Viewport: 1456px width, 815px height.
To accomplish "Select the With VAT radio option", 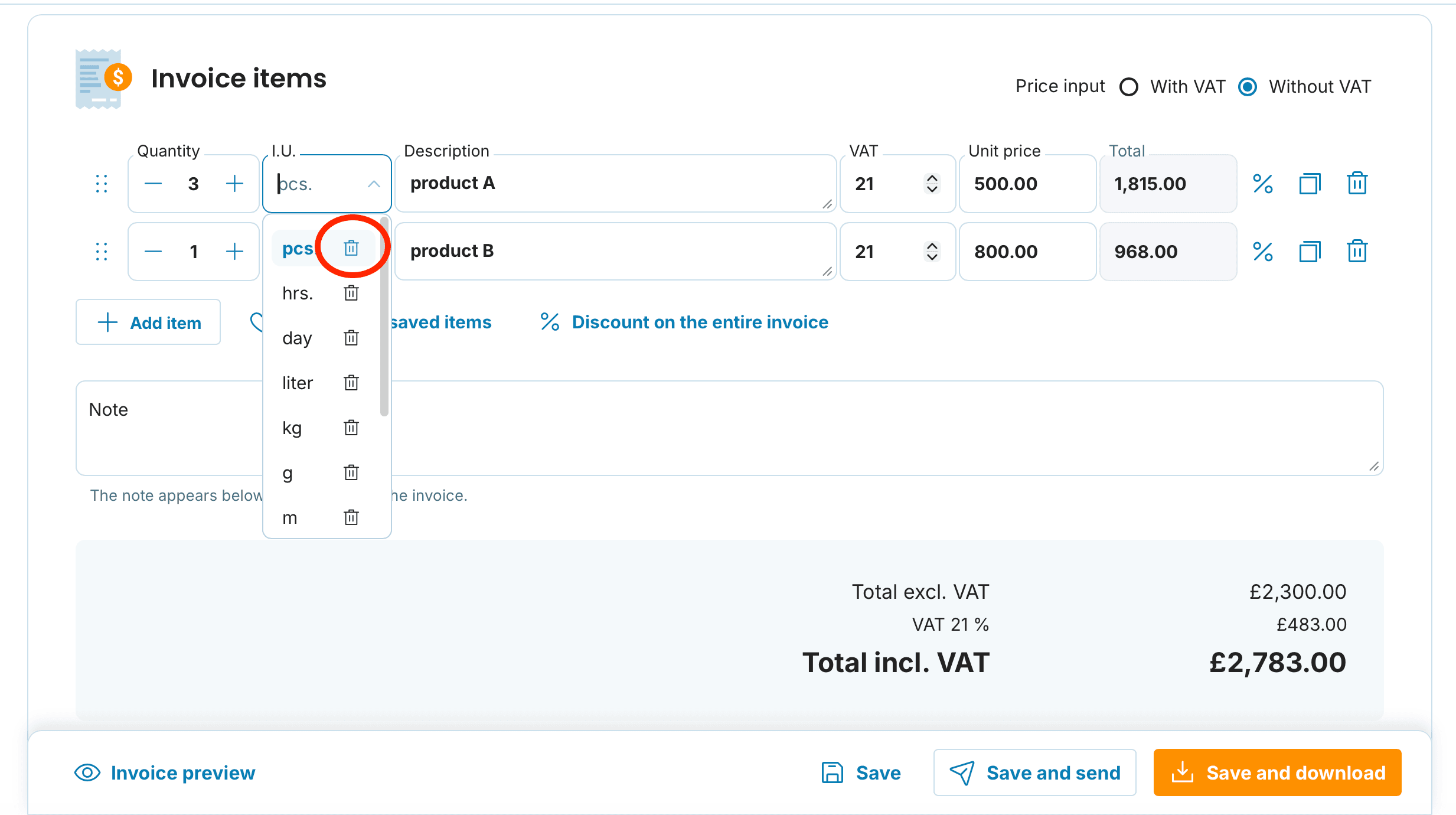I will (1129, 87).
